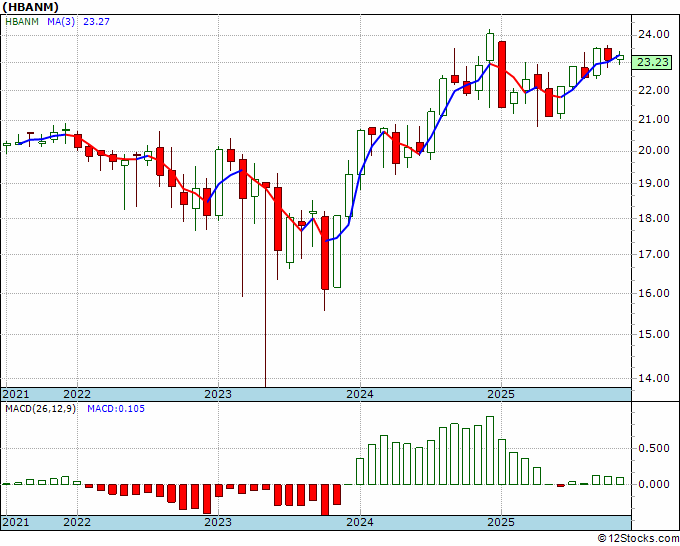Click the 20.00 price axis label
Screen dimensions: 680x546
654,150
